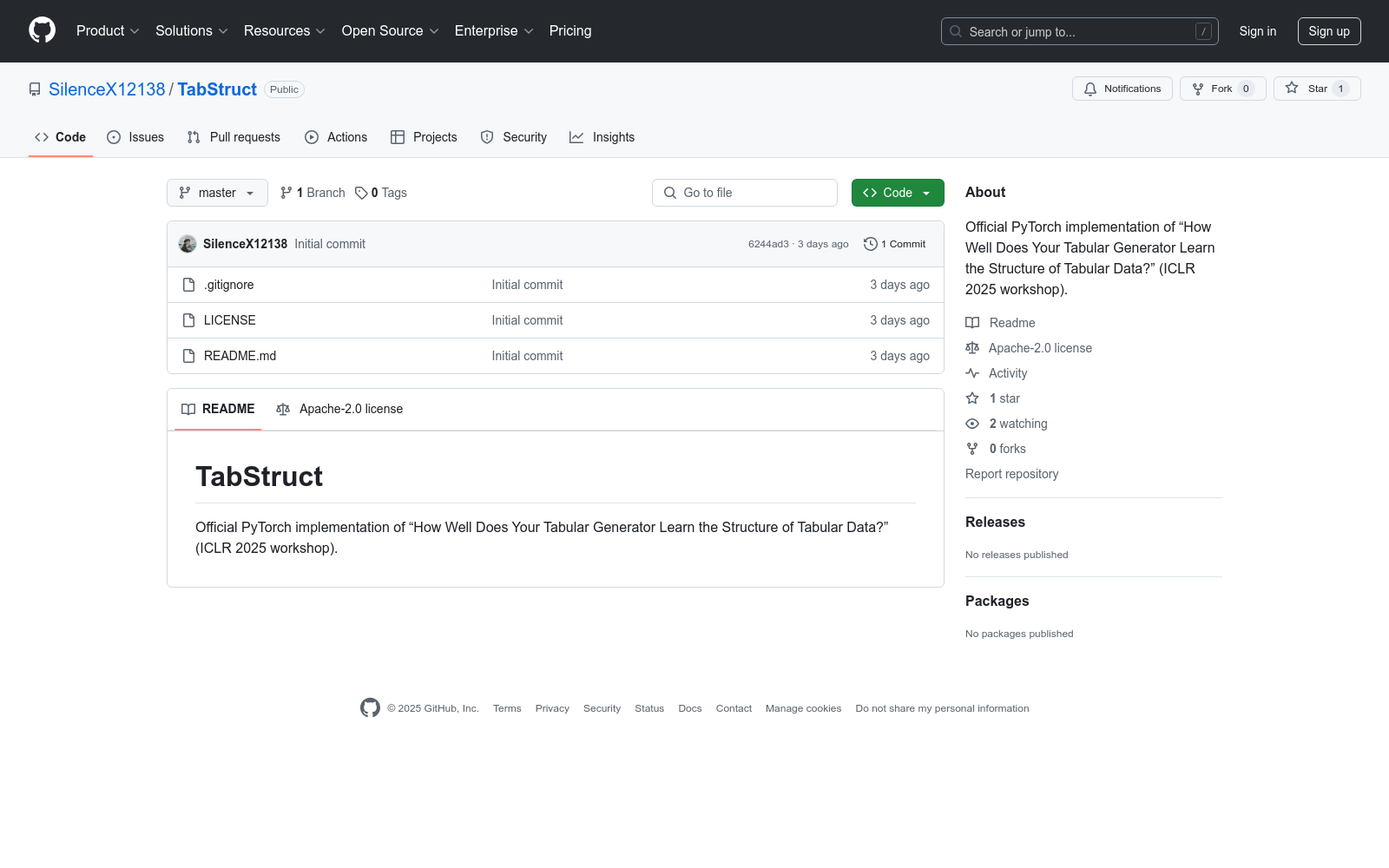Screen dimensions: 1389x868
Task: Open the README.md file
Action: tap(240, 356)
